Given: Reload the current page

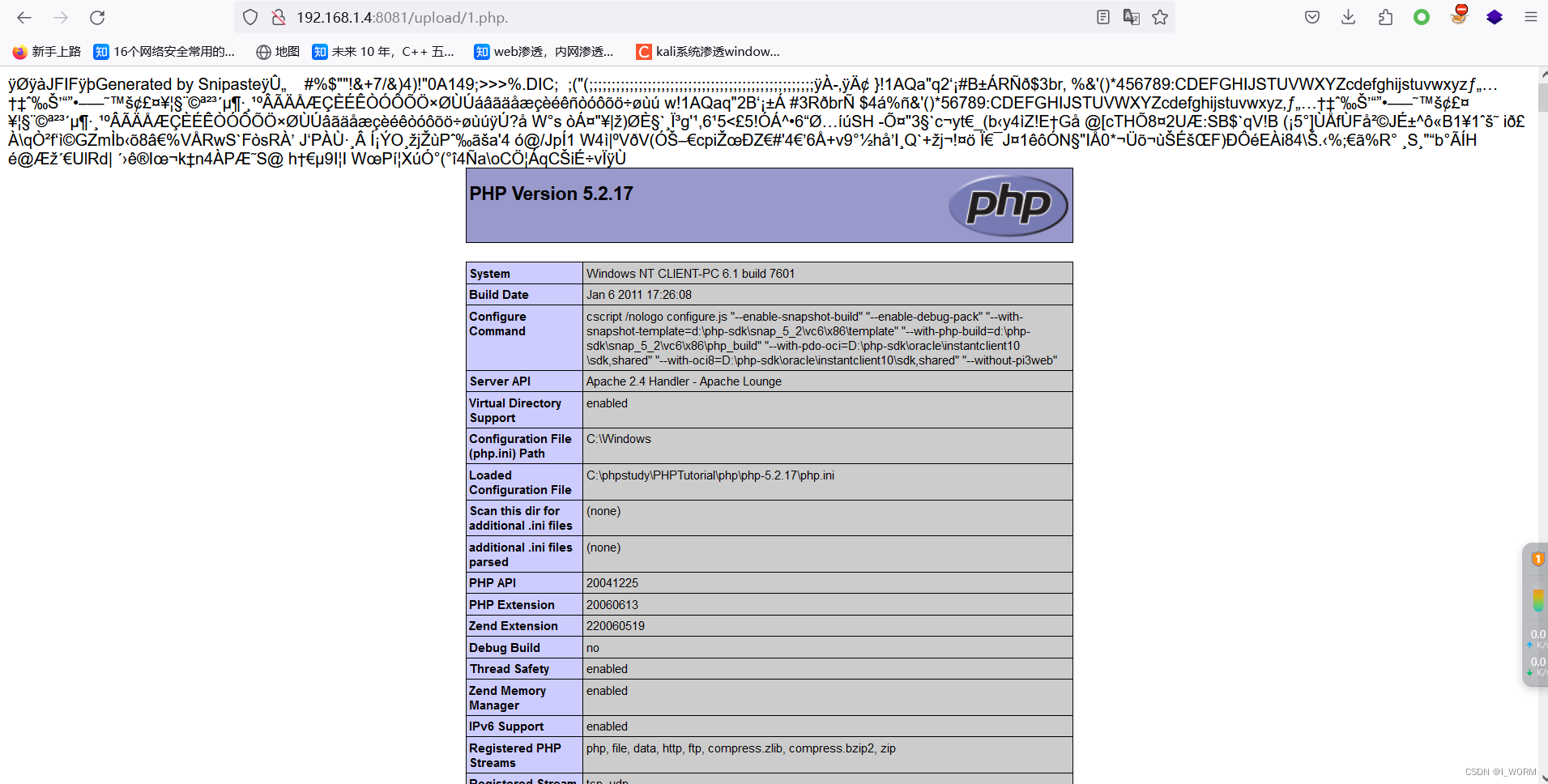Looking at the screenshot, I should tap(97, 17).
